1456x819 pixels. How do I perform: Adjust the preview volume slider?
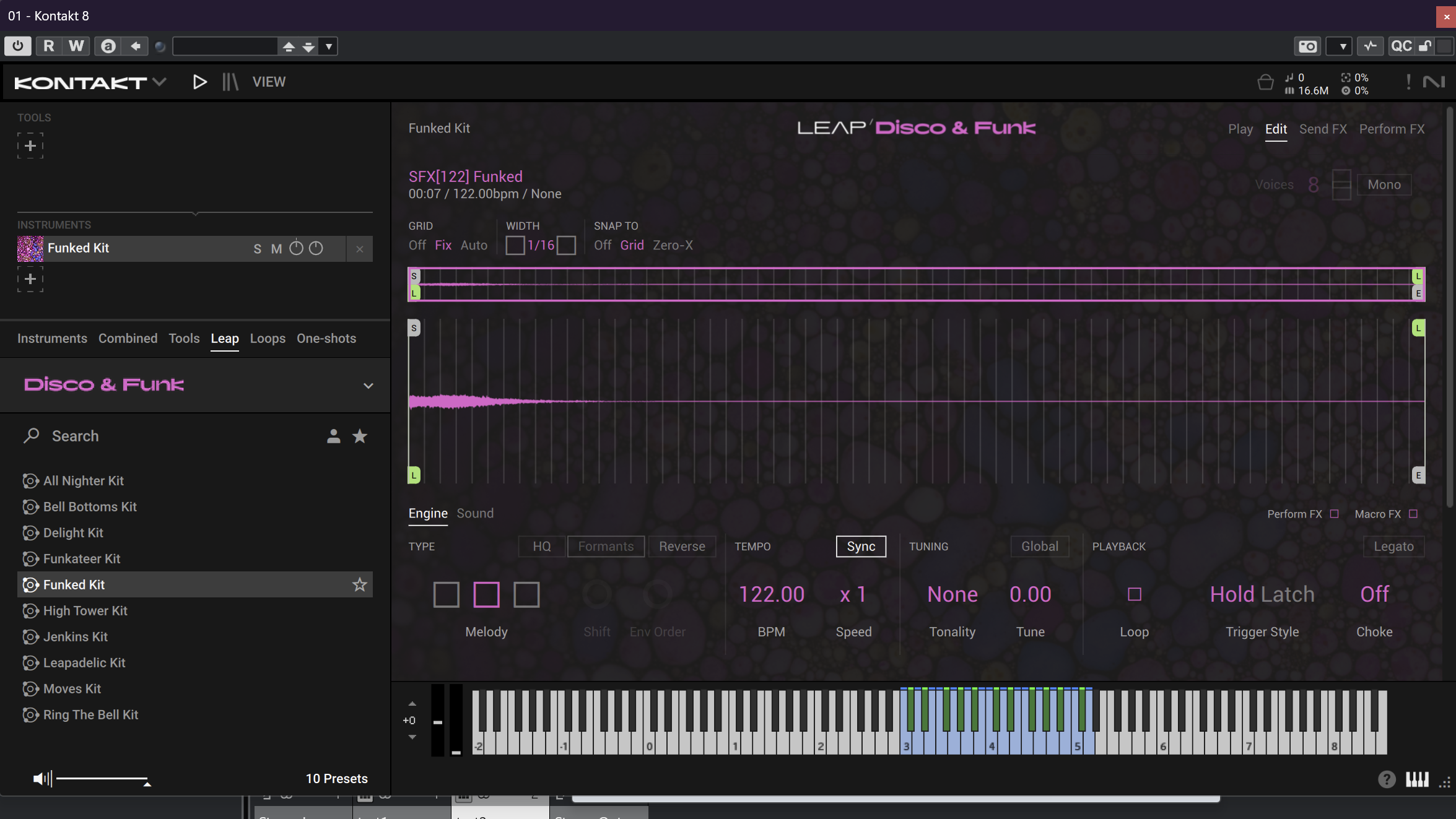pyautogui.click(x=102, y=778)
